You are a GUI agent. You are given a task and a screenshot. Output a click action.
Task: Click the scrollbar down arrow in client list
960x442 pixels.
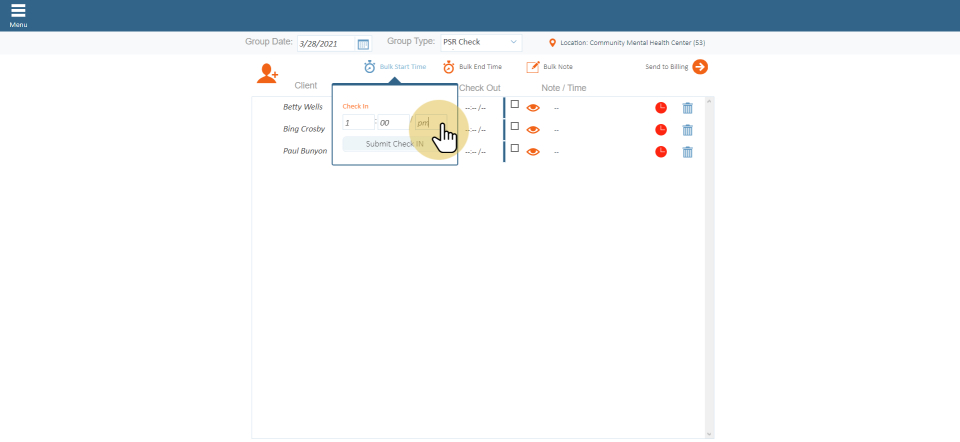pyautogui.click(x=710, y=434)
